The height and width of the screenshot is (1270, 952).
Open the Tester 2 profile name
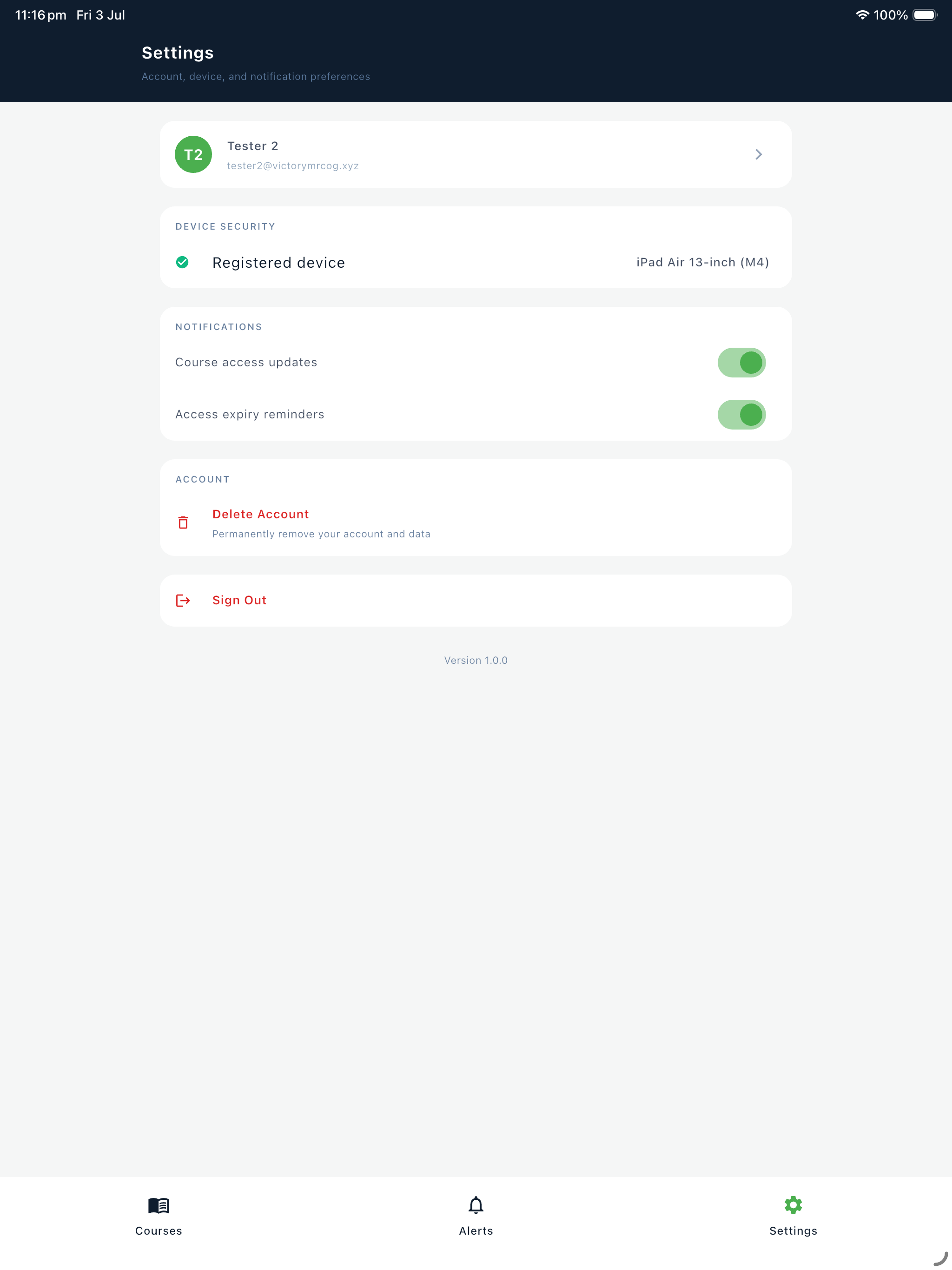click(x=252, y=146)
